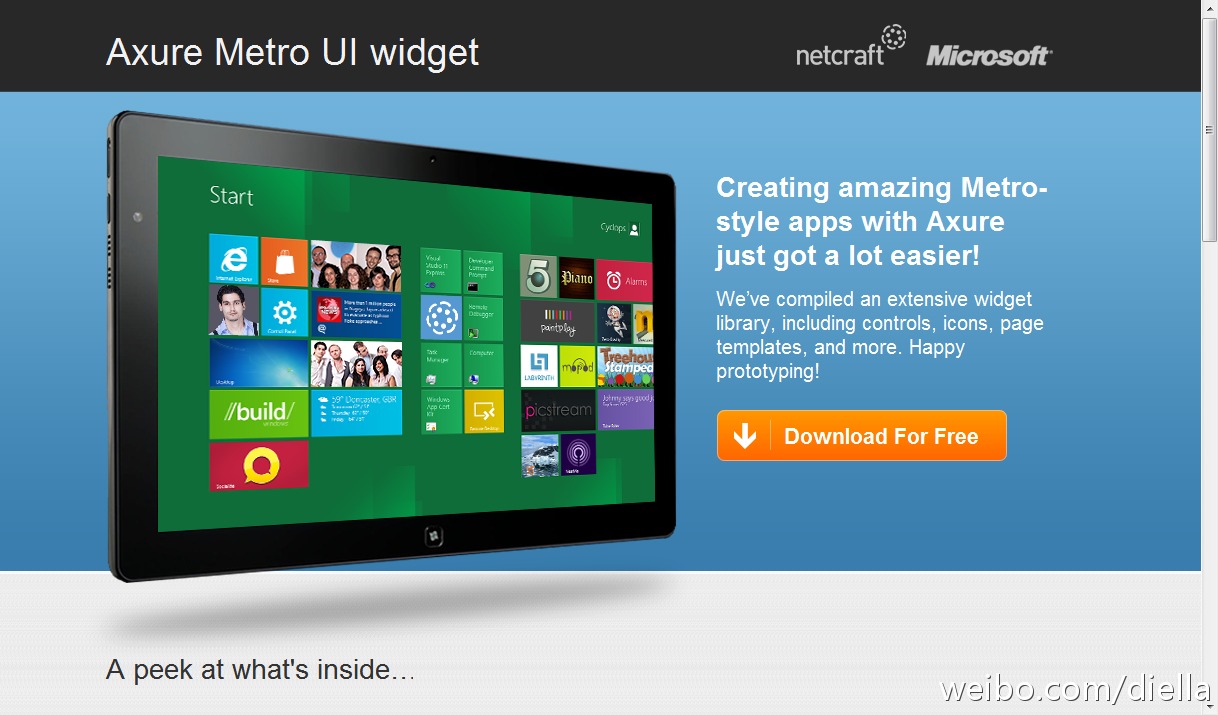
Task: Click the A peek at what's inside heading
Action: coord(260,670)
